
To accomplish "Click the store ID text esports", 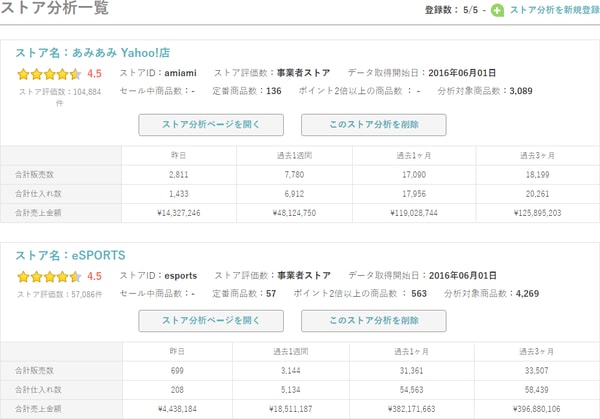I will [181, 276].
